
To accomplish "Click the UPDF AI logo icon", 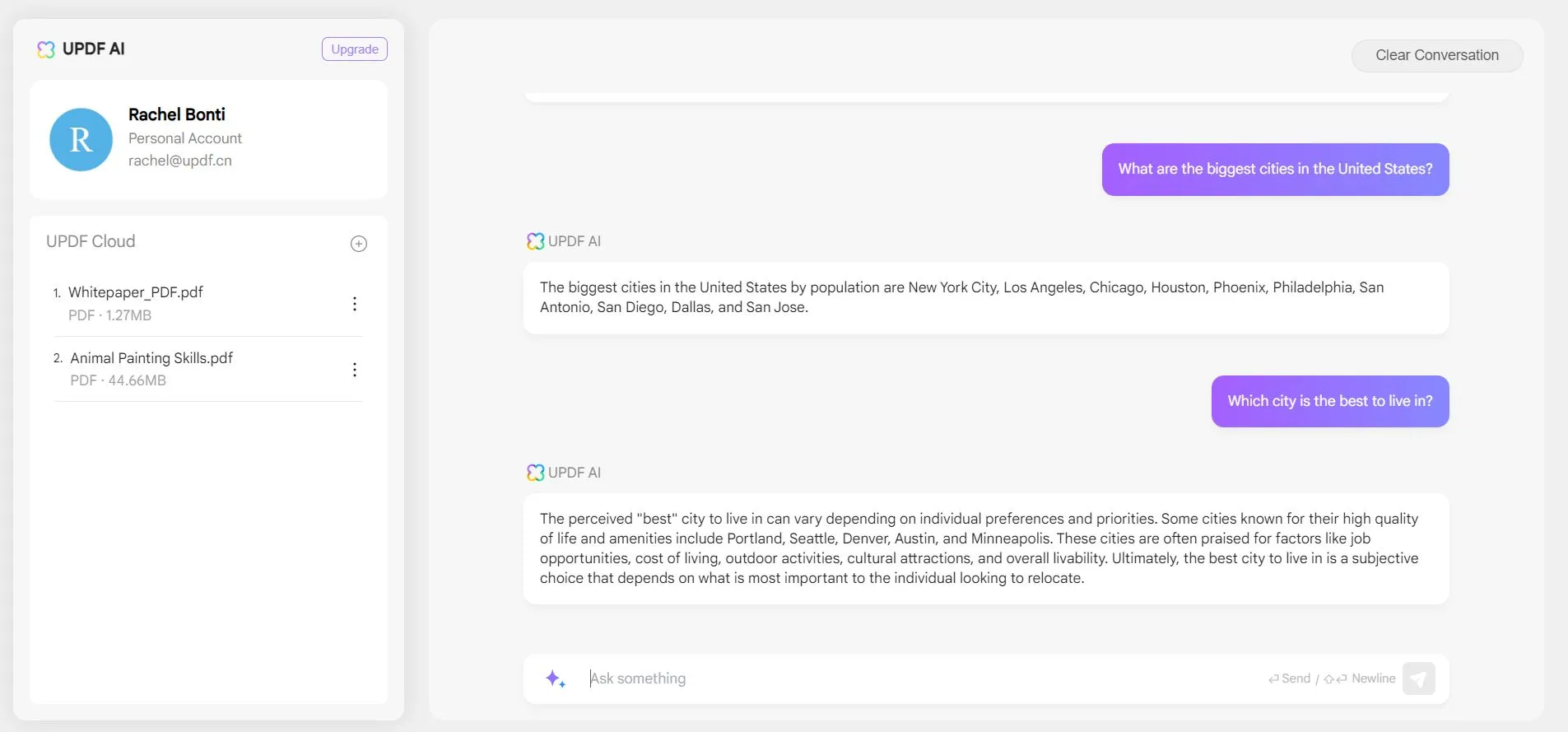I will coord(46,49).
